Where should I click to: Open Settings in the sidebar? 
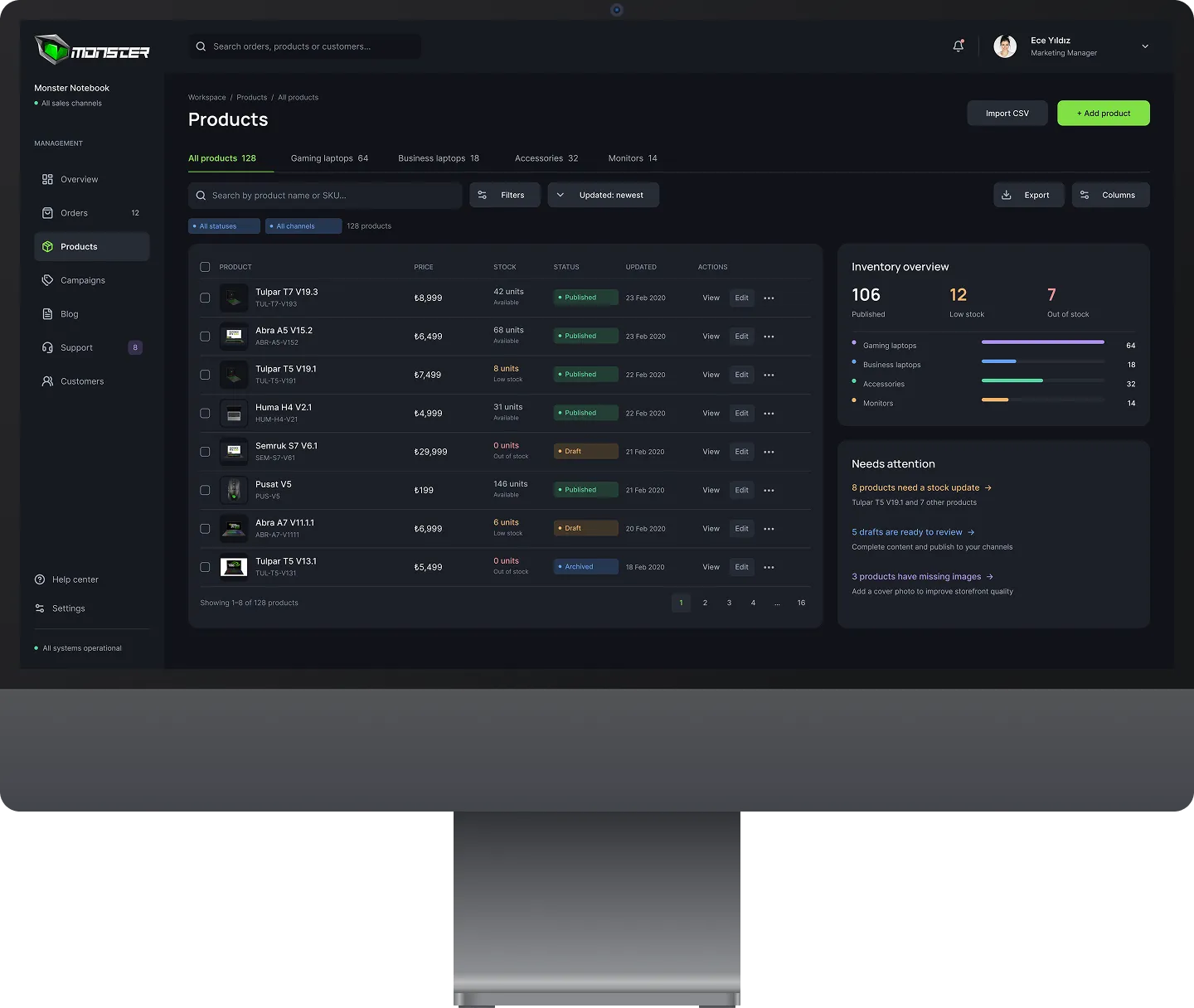[x=60, y=608]
